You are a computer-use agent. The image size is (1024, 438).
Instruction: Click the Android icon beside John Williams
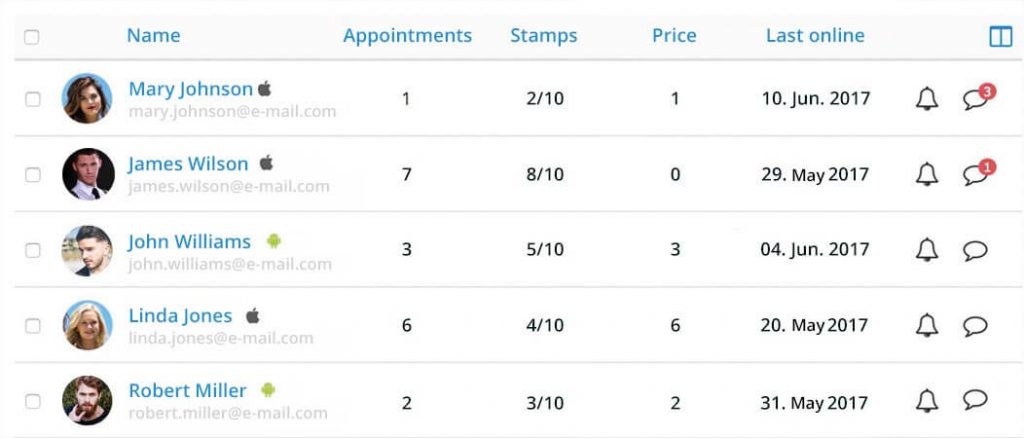274,241
